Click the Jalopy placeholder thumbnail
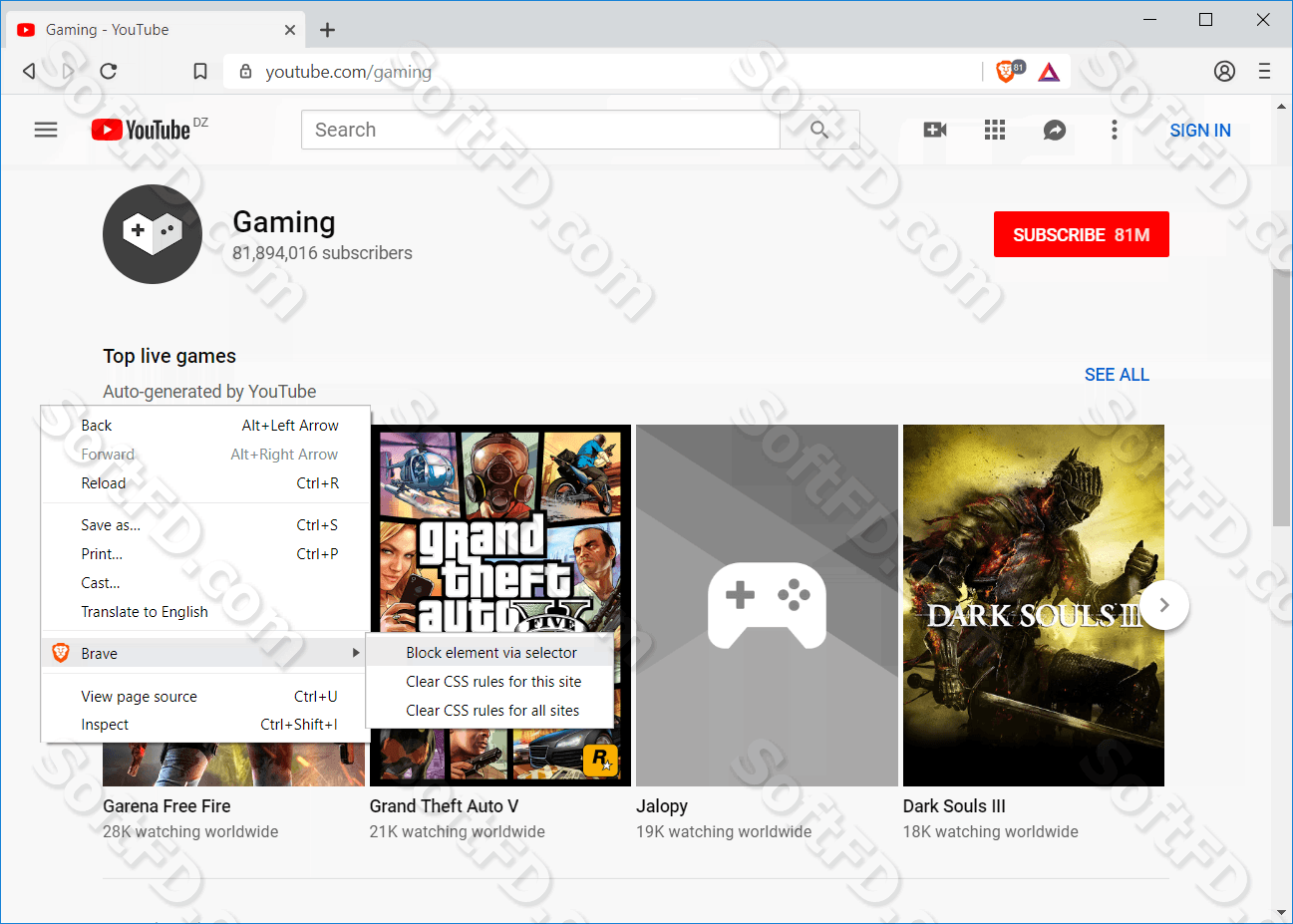1293x924 pixels. pyautogui.click(x=767, y=605)
